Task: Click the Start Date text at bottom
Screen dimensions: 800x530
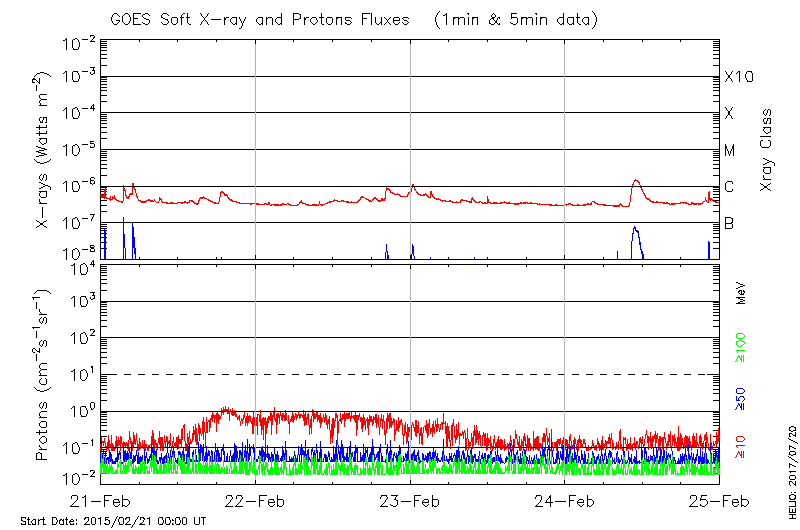Action: coord(113,521)
